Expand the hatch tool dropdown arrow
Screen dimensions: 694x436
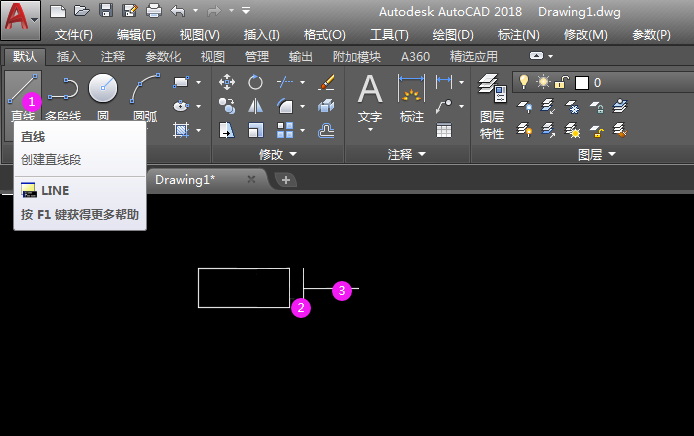(x=198, y=130)
